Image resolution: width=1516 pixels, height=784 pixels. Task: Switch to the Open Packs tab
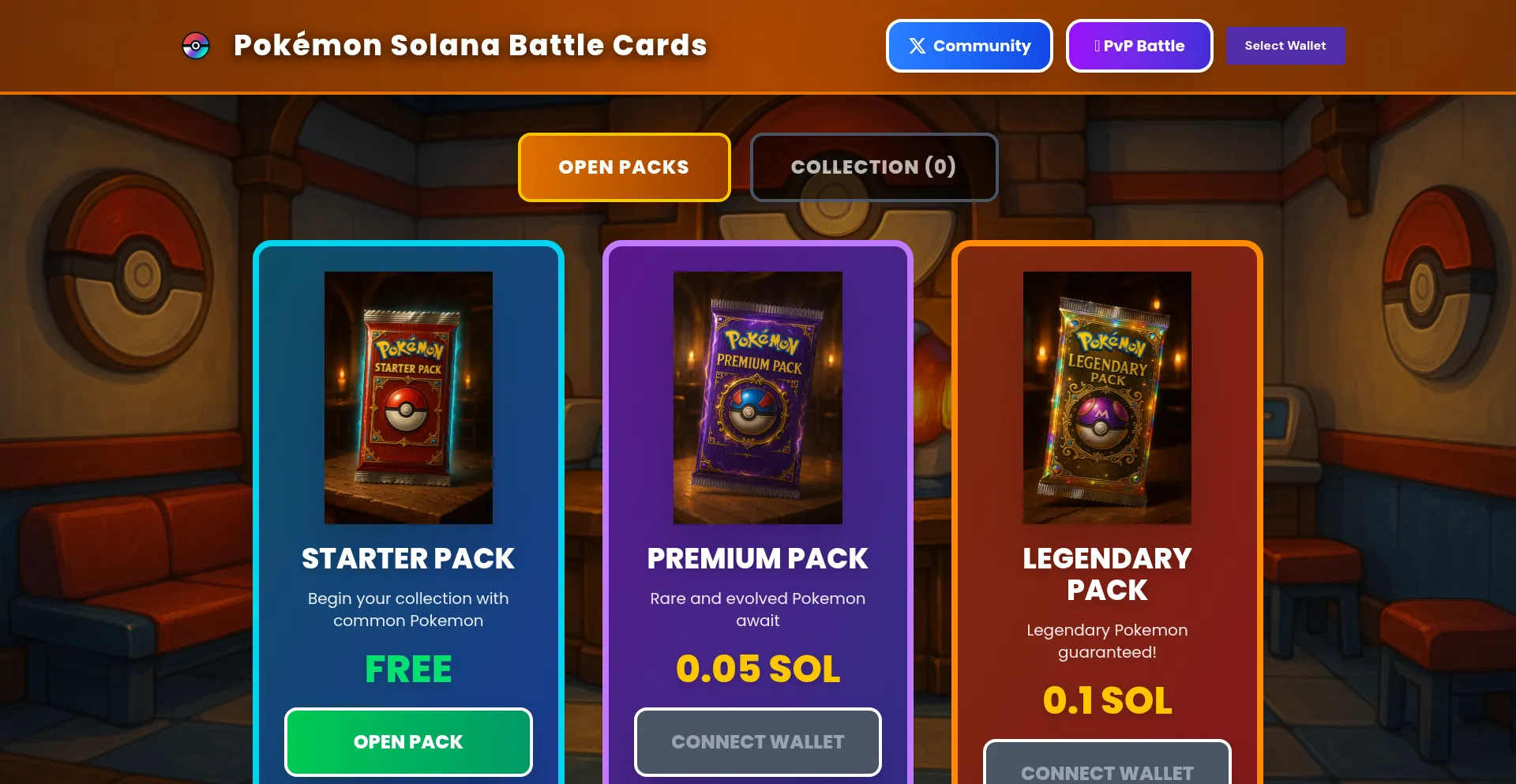(624, 167)
